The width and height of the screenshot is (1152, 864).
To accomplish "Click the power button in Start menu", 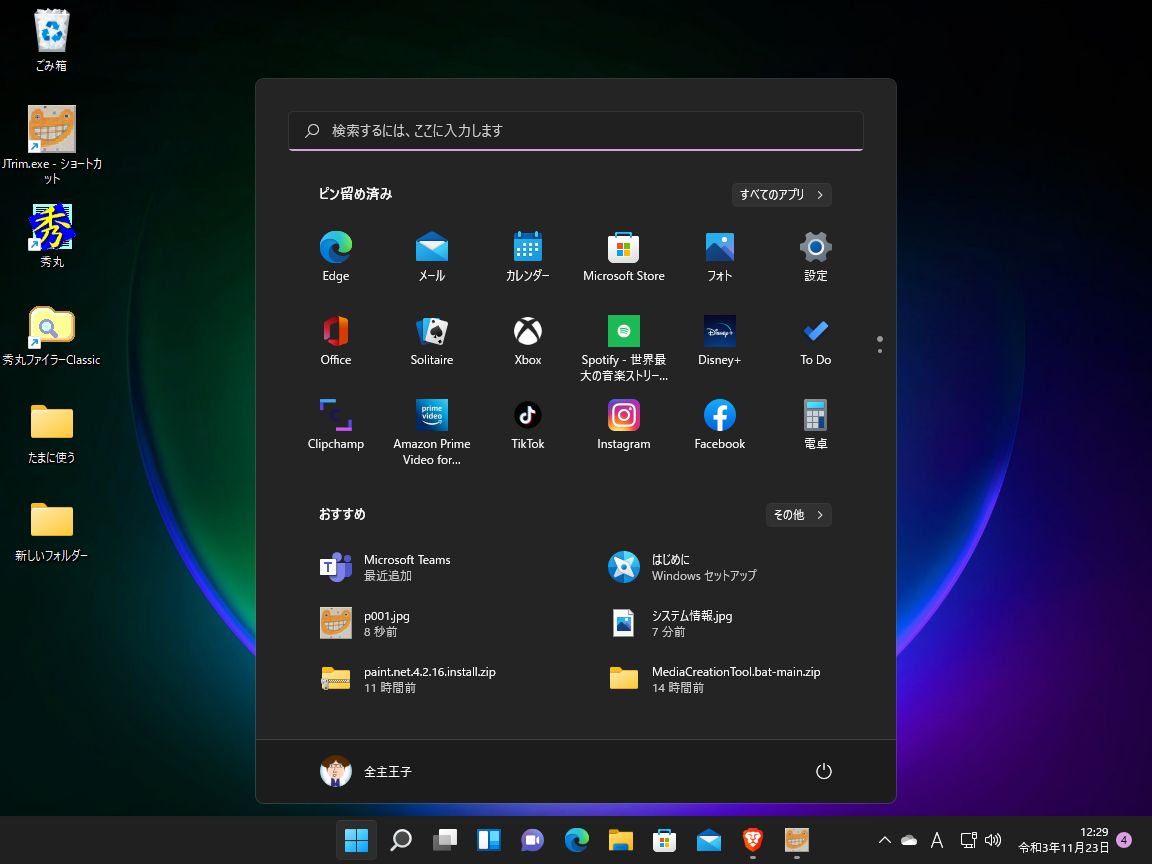I will [824, 771].
